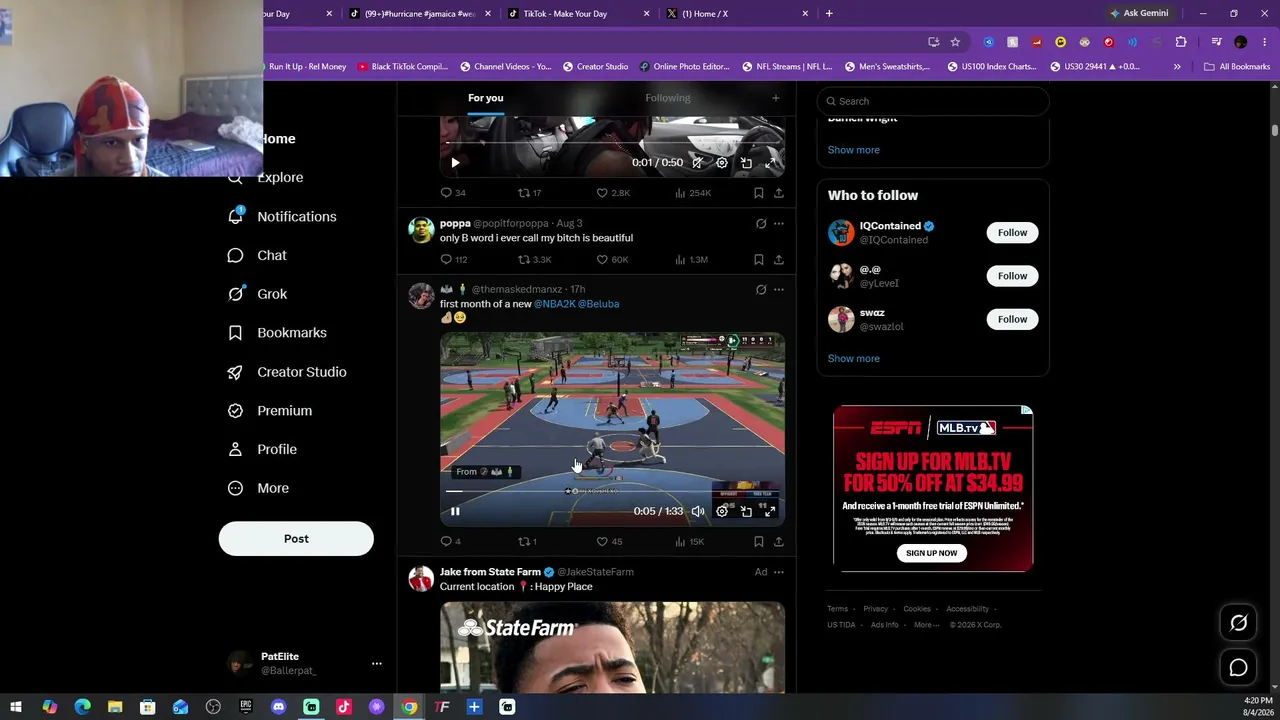Reply to the NBA 2K post with 4 replies

[x=450, y=542]
